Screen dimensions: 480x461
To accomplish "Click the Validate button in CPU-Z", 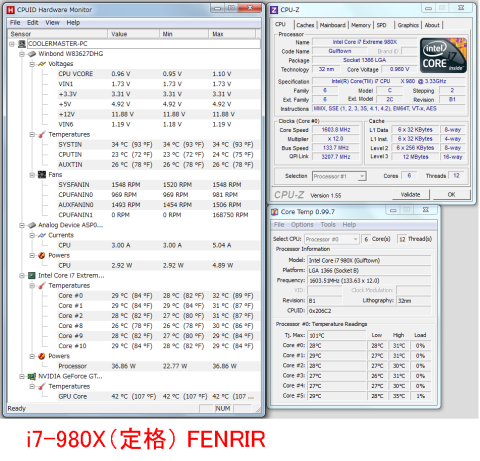I will (x=410, y=194).
